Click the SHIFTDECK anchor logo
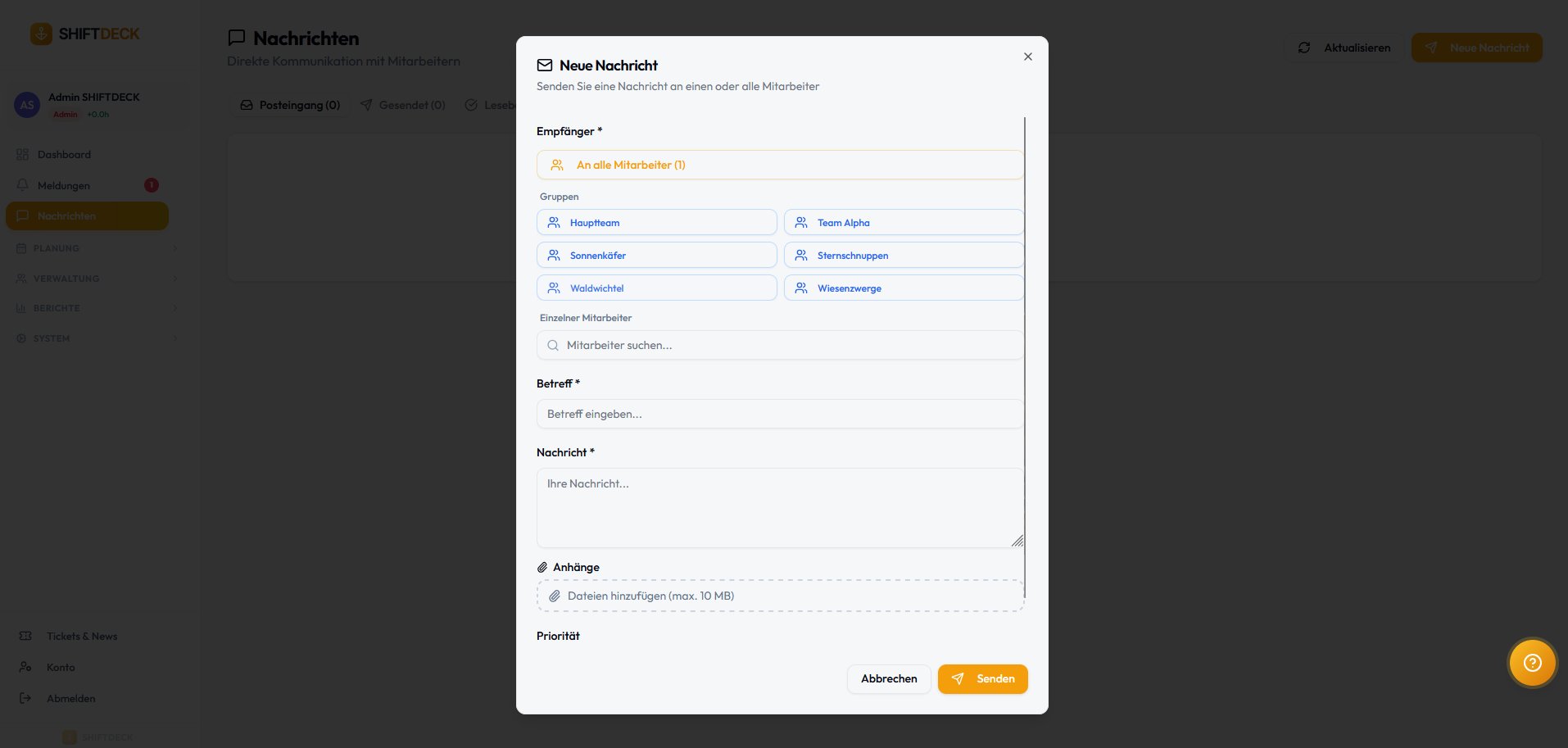Viewport: 1568px width, 748px height. 41,34
